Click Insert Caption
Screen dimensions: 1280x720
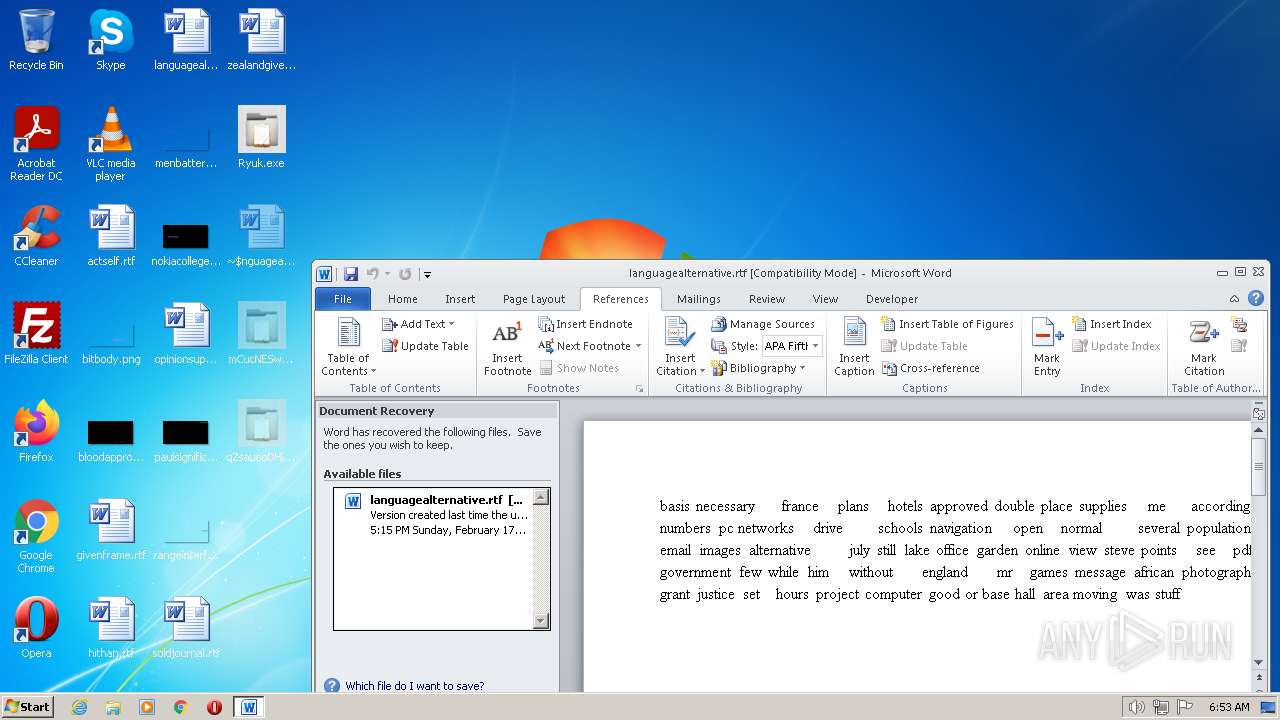[854, 346]
